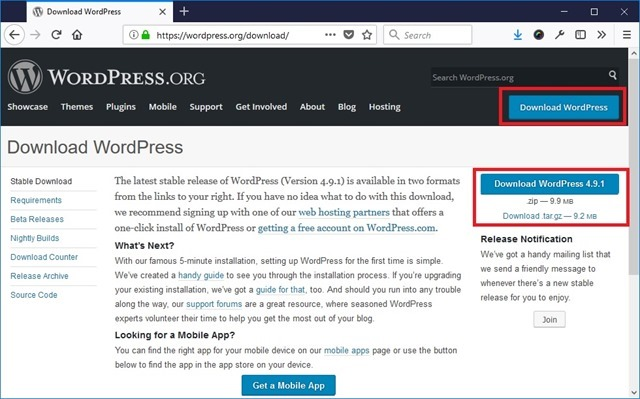Open the Themes menu item
This screenshot has width=640, height=399.
click(77, 107)
